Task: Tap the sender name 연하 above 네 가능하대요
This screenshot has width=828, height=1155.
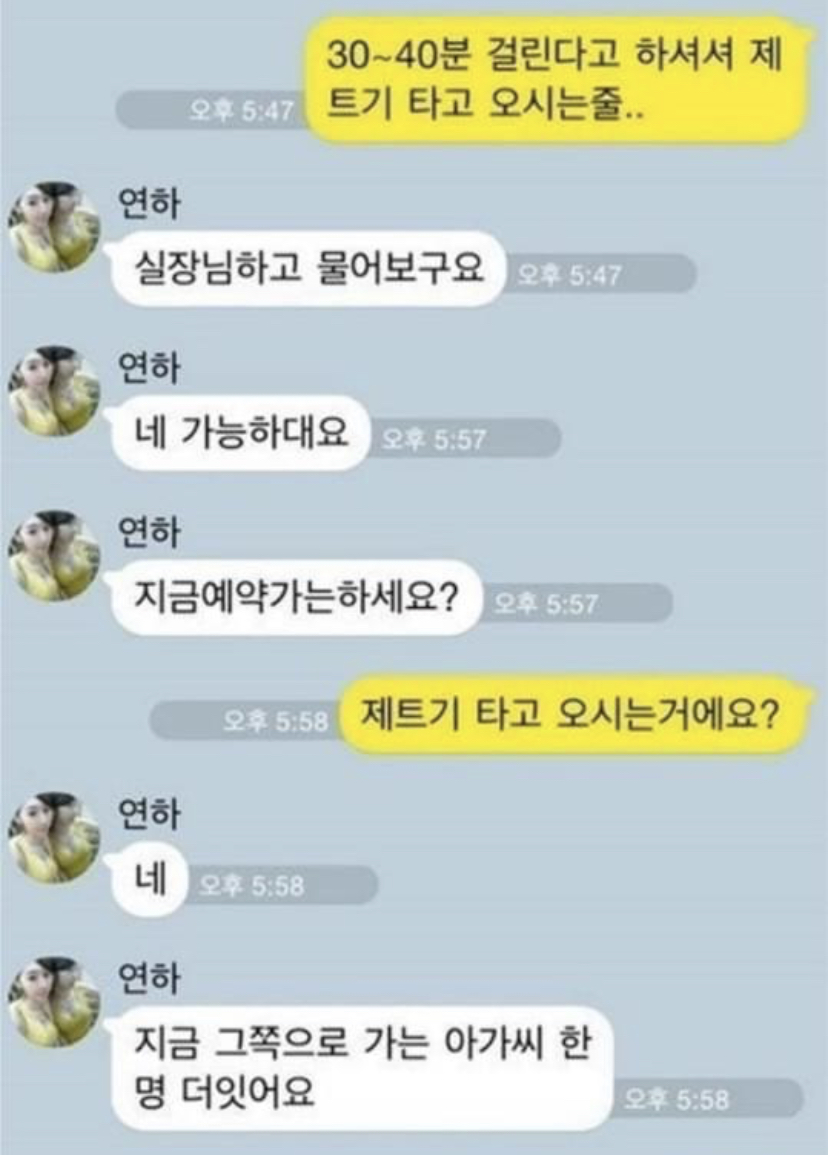Action: tap(149, 368)
